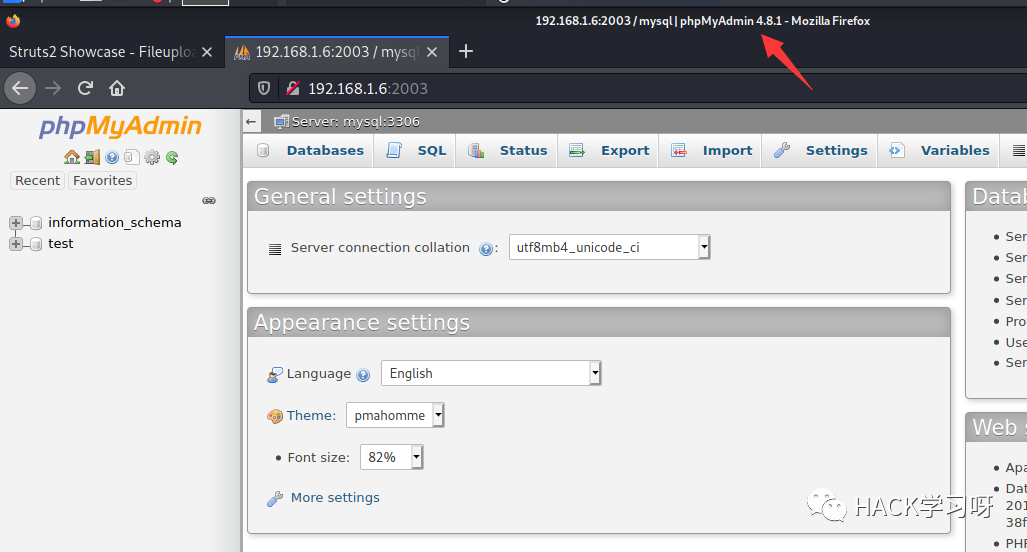Click the server icon in the breadcrumb
This screenshot has width=1027, height=552.
[282, 122]
